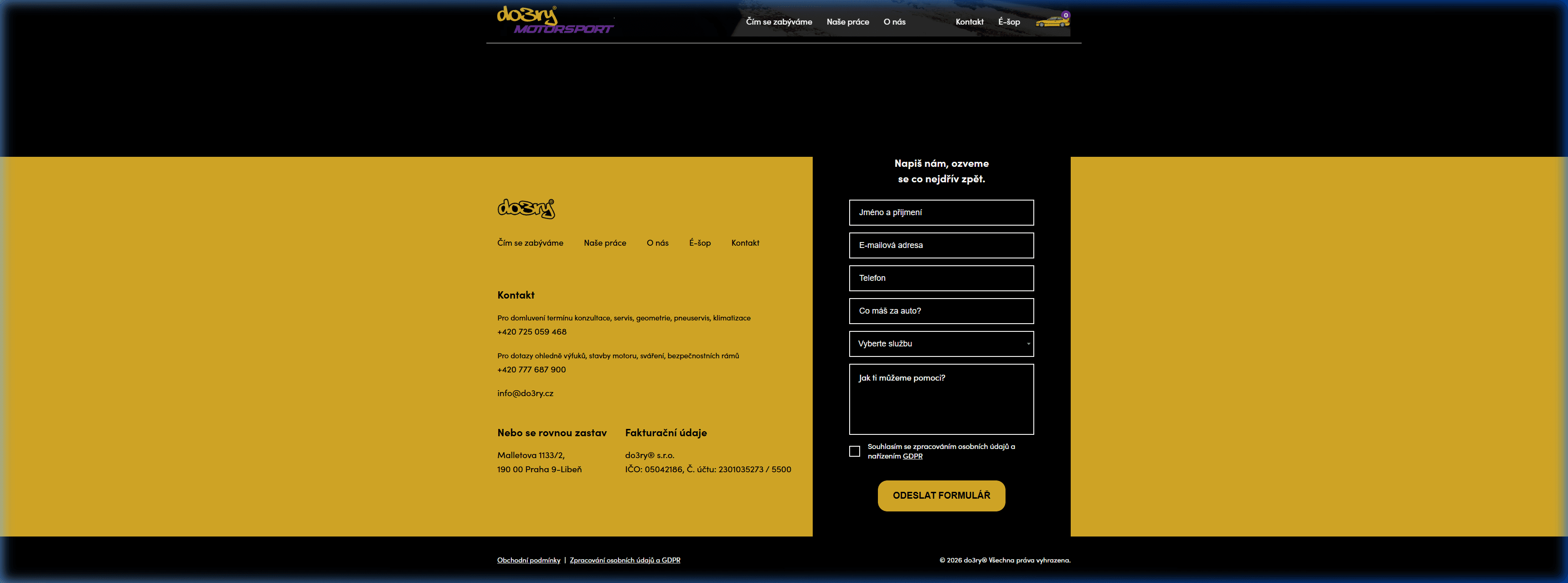
Task: Go to Naše práce in header menu
Action: [x=847, y=22]
